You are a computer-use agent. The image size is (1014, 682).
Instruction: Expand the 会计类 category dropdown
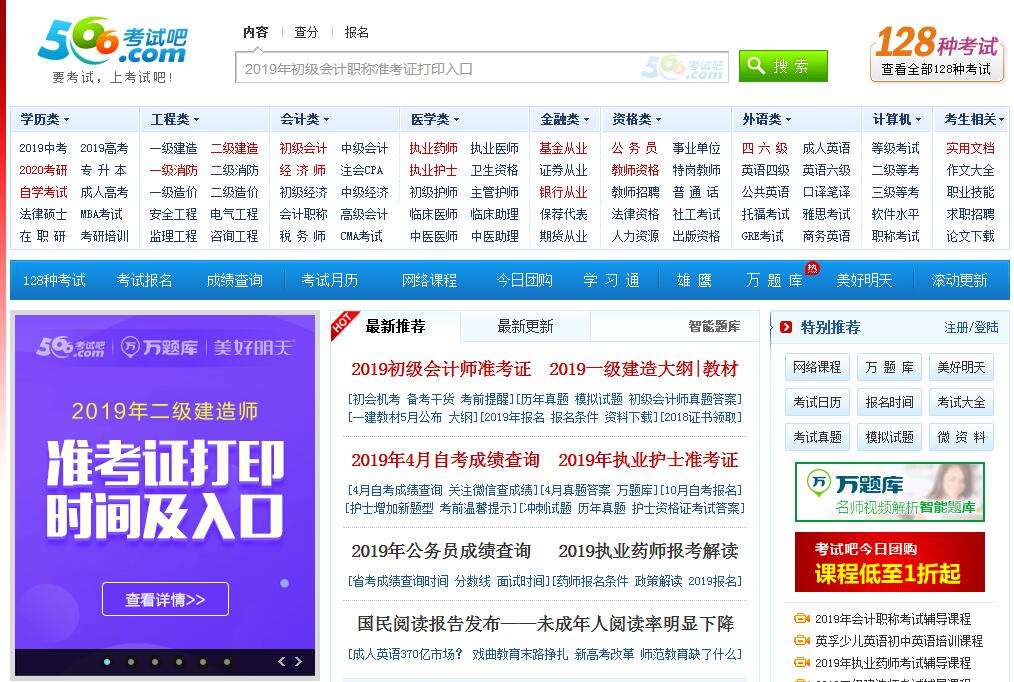(305, 120)
